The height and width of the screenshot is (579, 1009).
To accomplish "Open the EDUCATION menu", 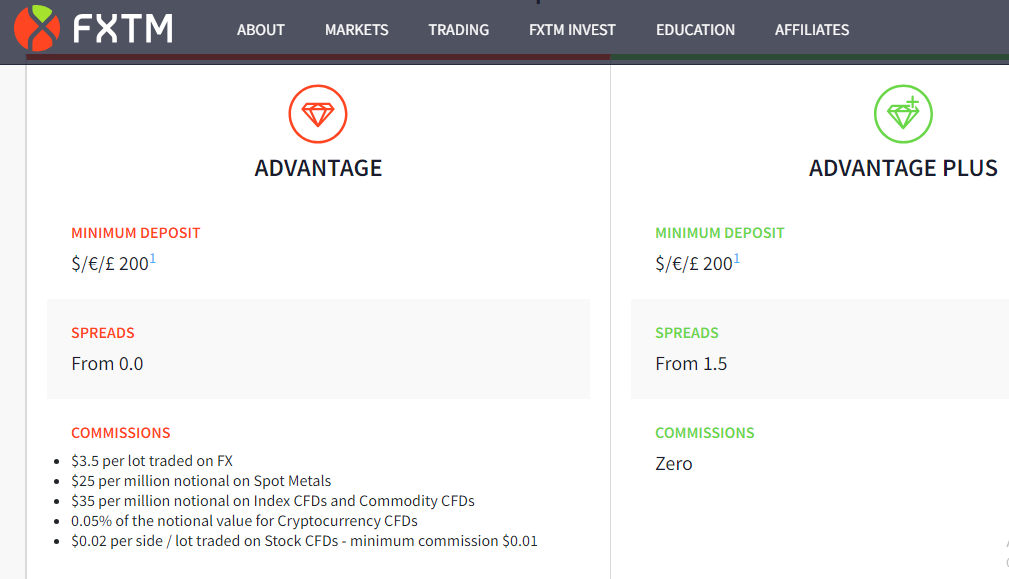I will pos(695,30).
